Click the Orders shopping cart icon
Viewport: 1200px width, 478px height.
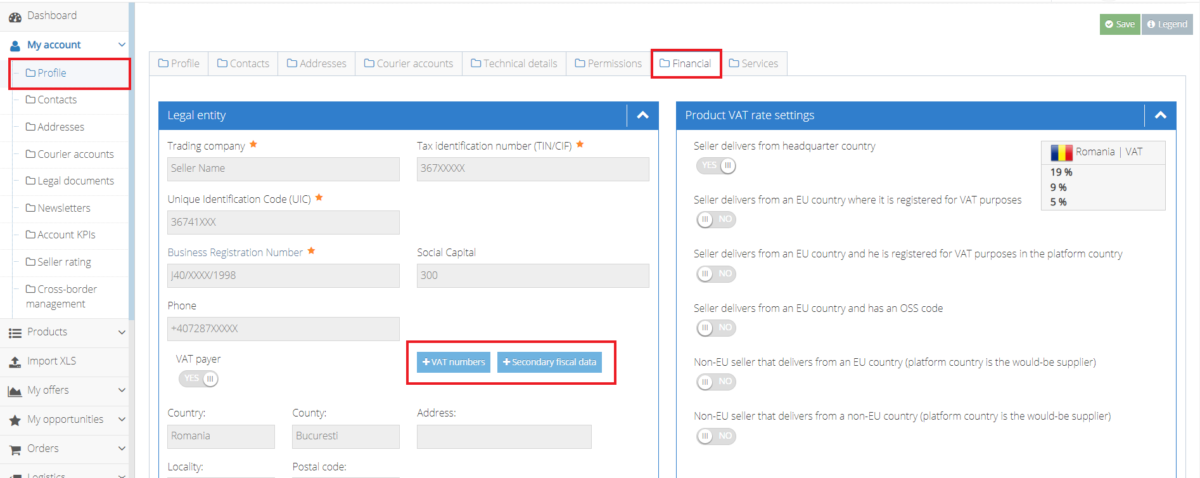[15, 449]
